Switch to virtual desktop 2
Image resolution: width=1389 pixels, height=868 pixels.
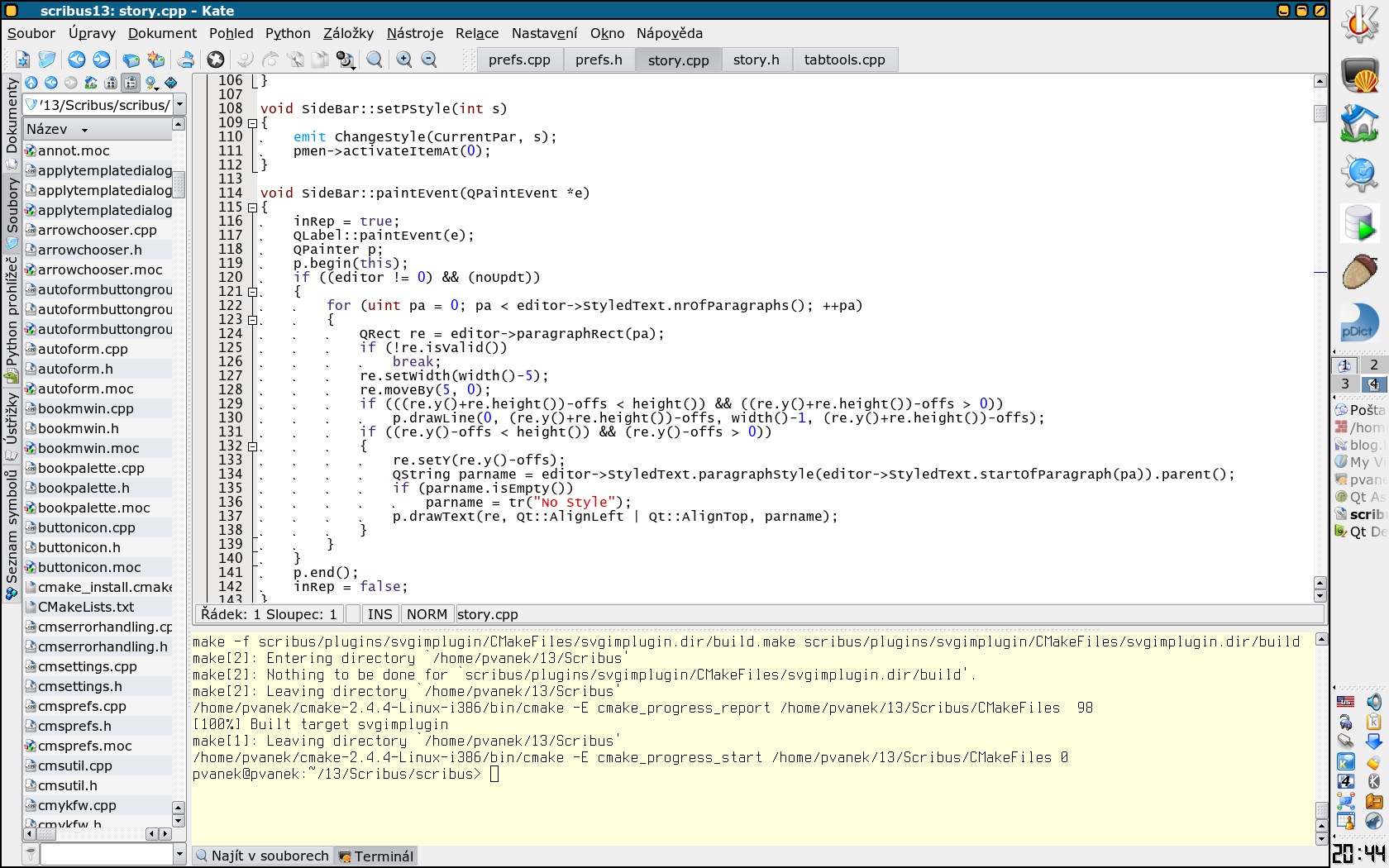(1374, 365)
